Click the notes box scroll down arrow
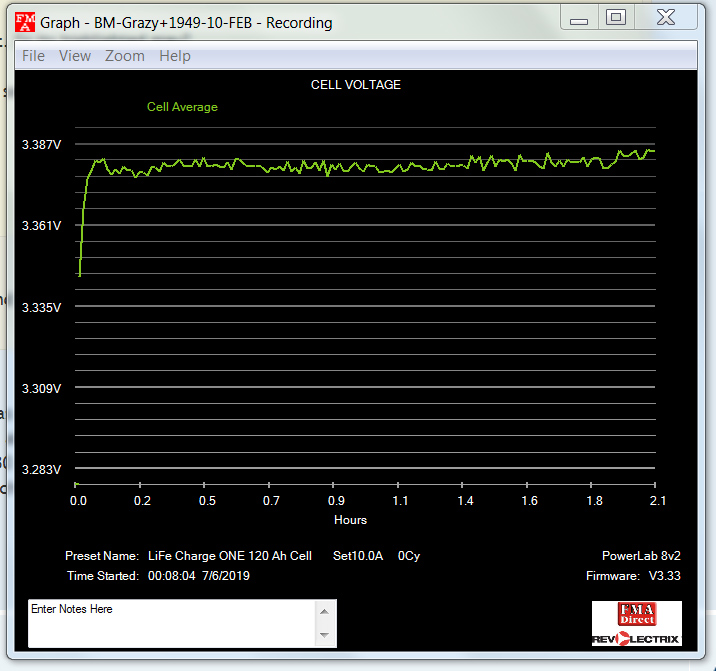 click(324, 636)
